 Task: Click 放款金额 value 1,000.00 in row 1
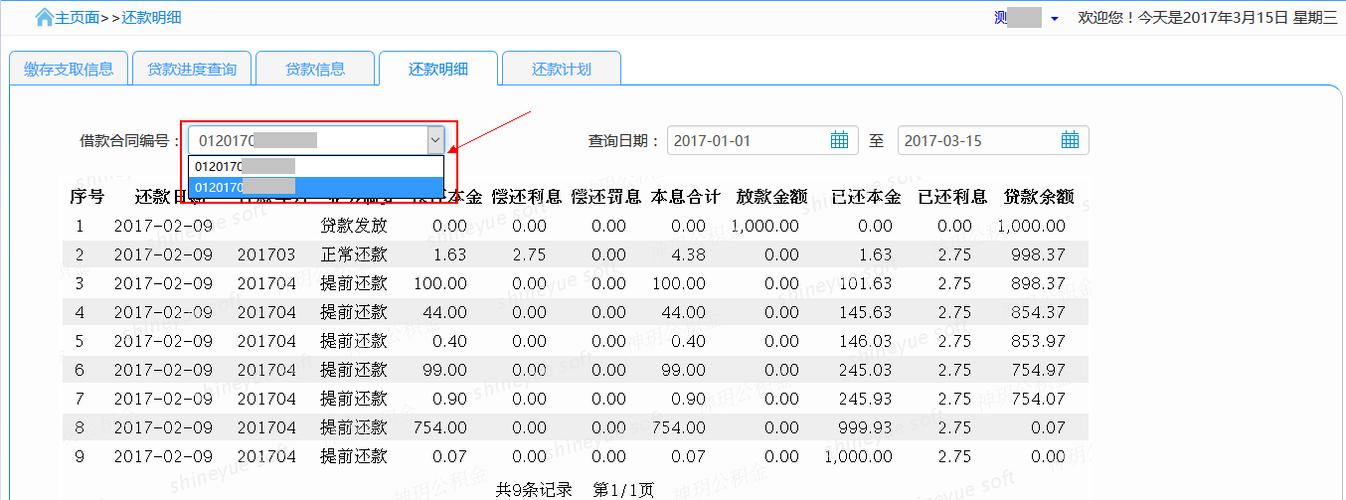point(765,226)
